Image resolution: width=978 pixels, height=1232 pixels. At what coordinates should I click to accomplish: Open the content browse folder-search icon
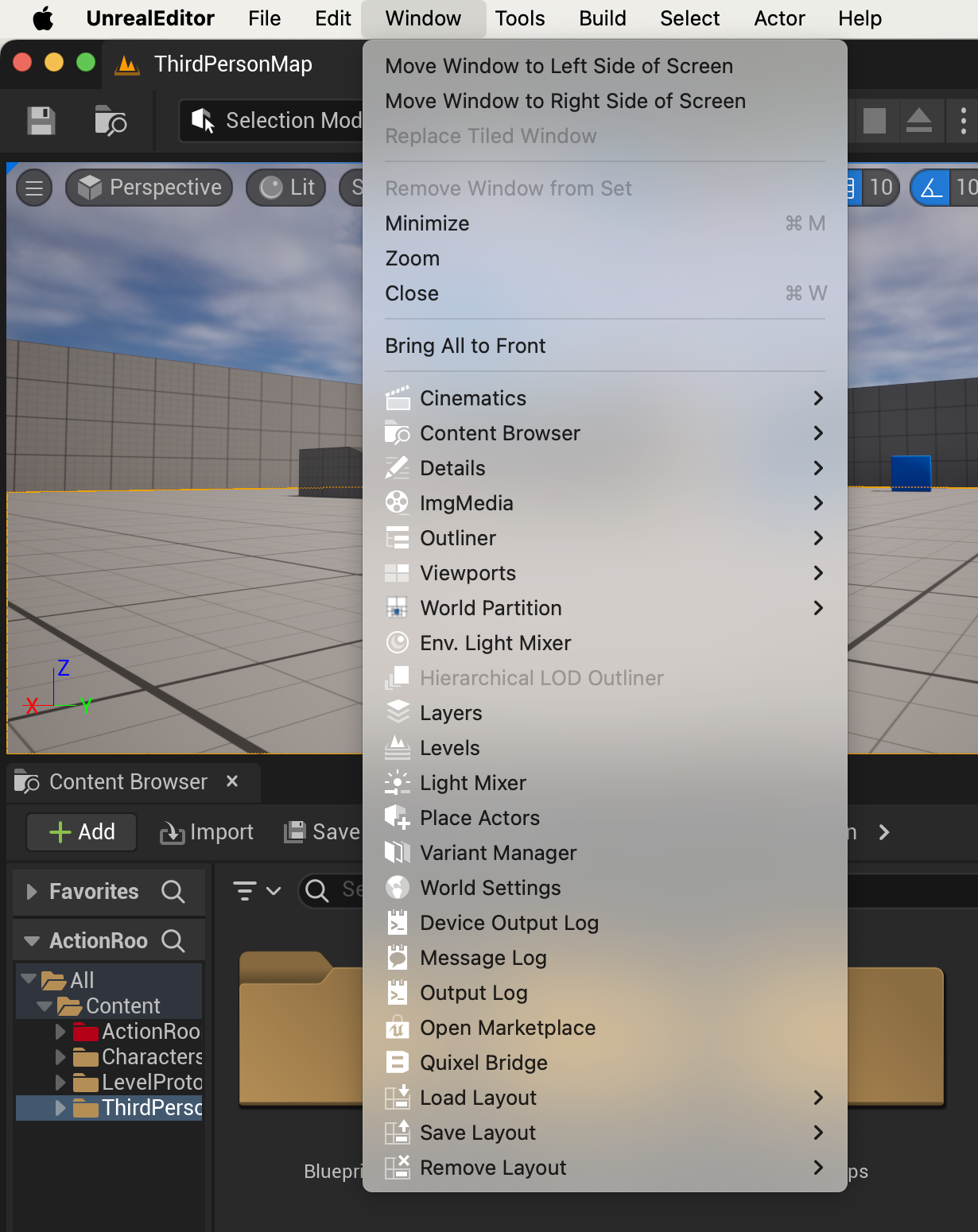(111, 121)
